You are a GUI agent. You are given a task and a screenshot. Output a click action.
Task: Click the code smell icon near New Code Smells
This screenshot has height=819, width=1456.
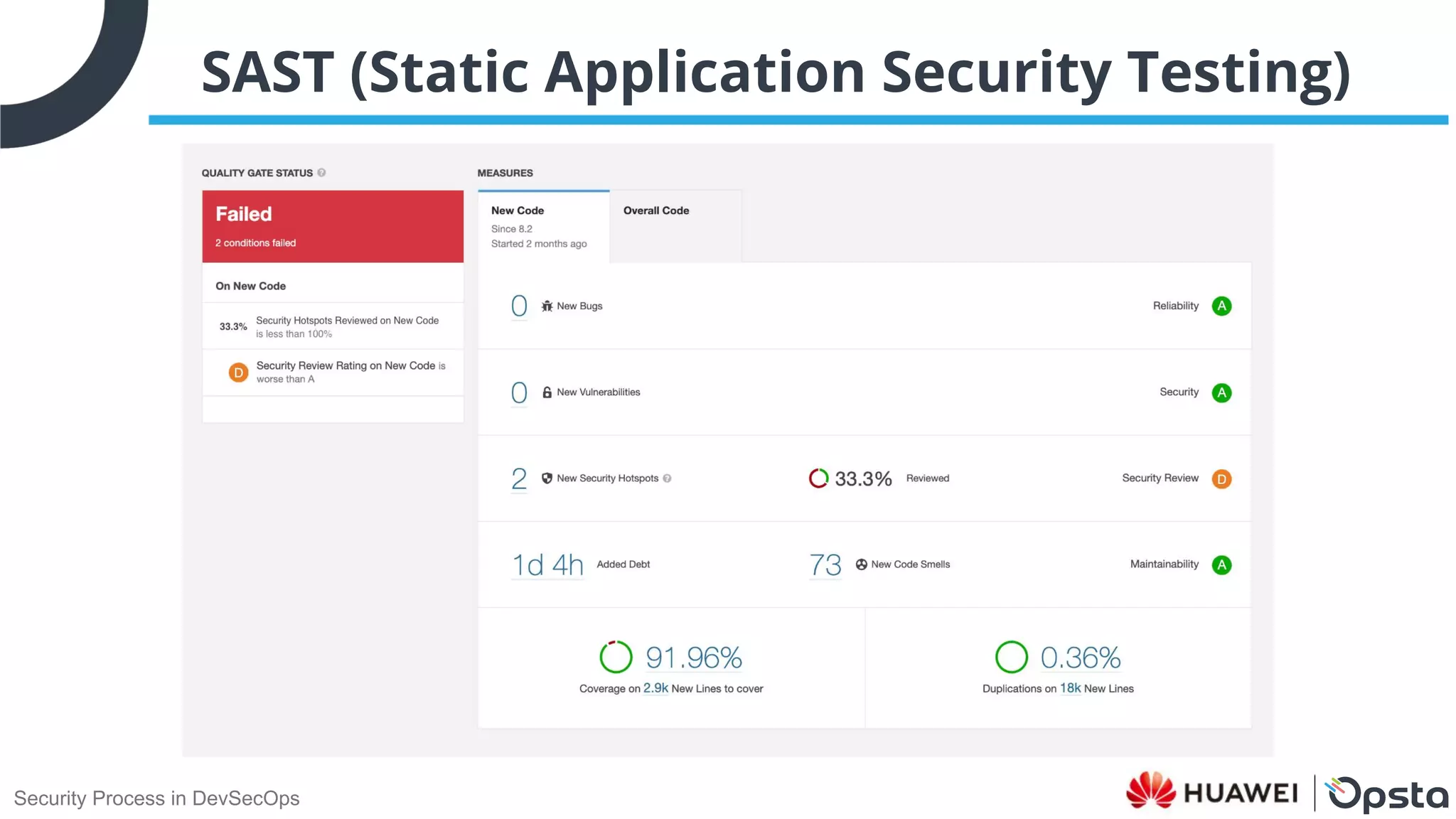[x=861, y=564]
